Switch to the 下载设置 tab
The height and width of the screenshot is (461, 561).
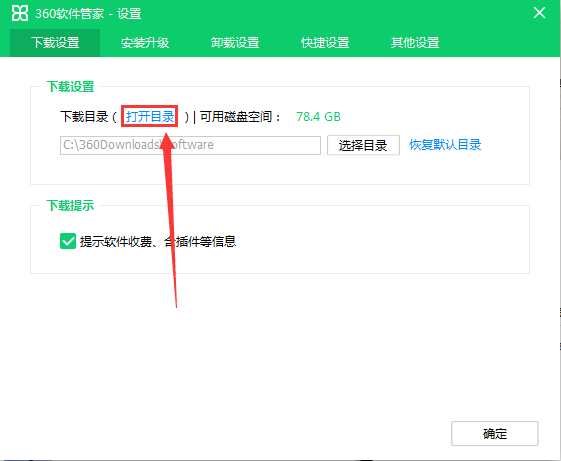pos(55,43)
